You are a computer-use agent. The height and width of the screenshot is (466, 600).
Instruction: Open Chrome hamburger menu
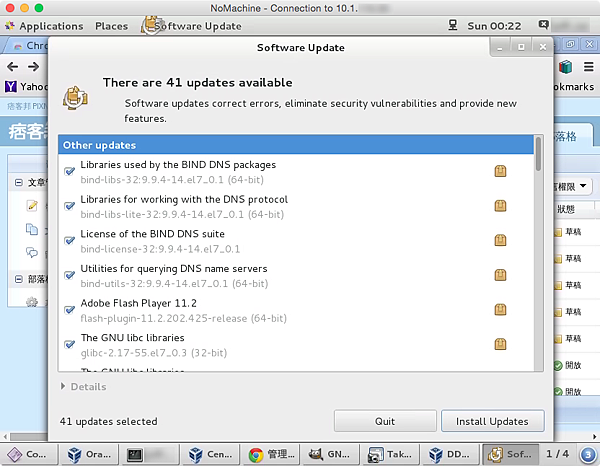coord(589,67)
